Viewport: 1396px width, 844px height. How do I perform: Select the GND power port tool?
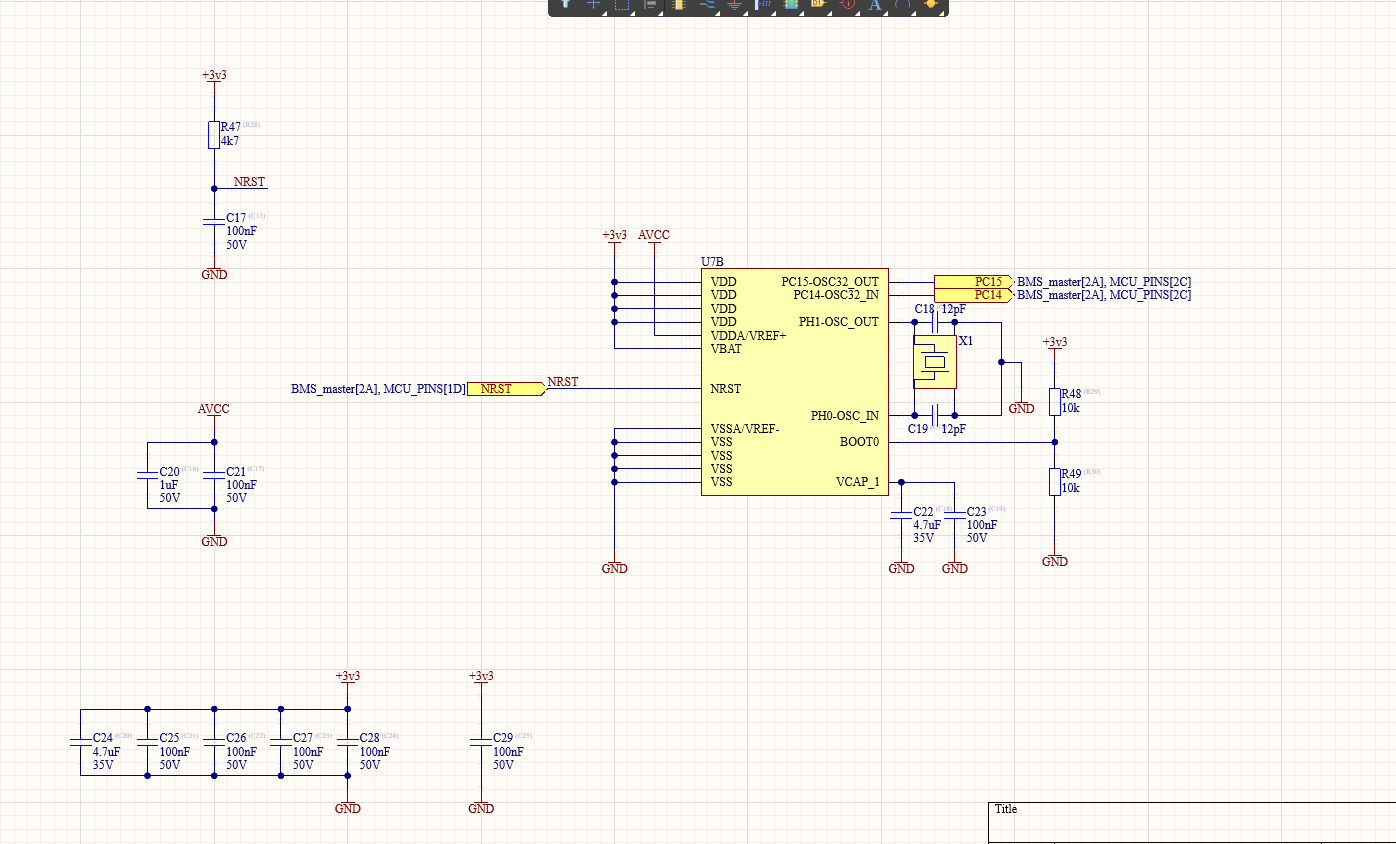(x=734, y=7)
